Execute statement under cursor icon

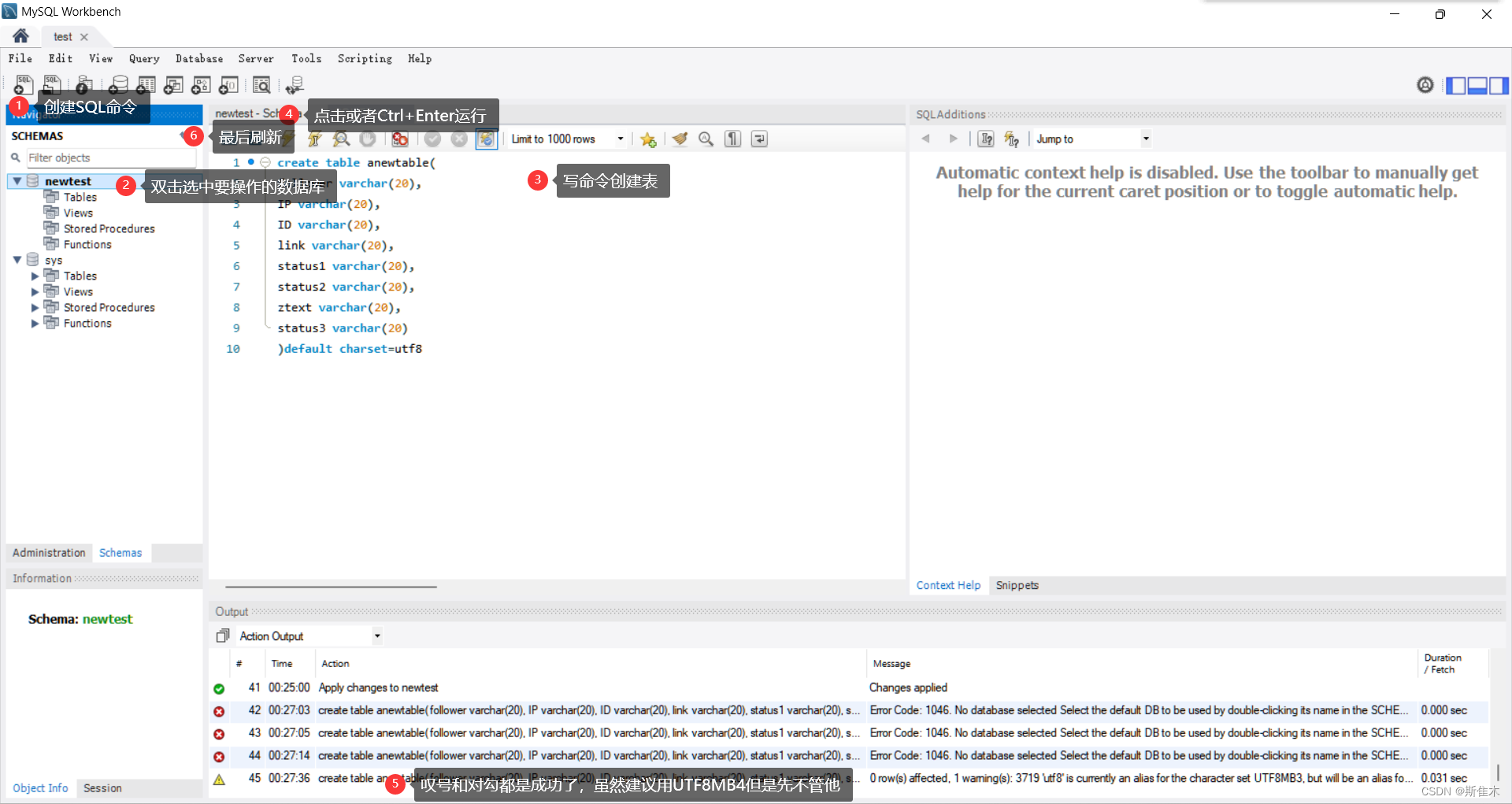tap(314, 139)
